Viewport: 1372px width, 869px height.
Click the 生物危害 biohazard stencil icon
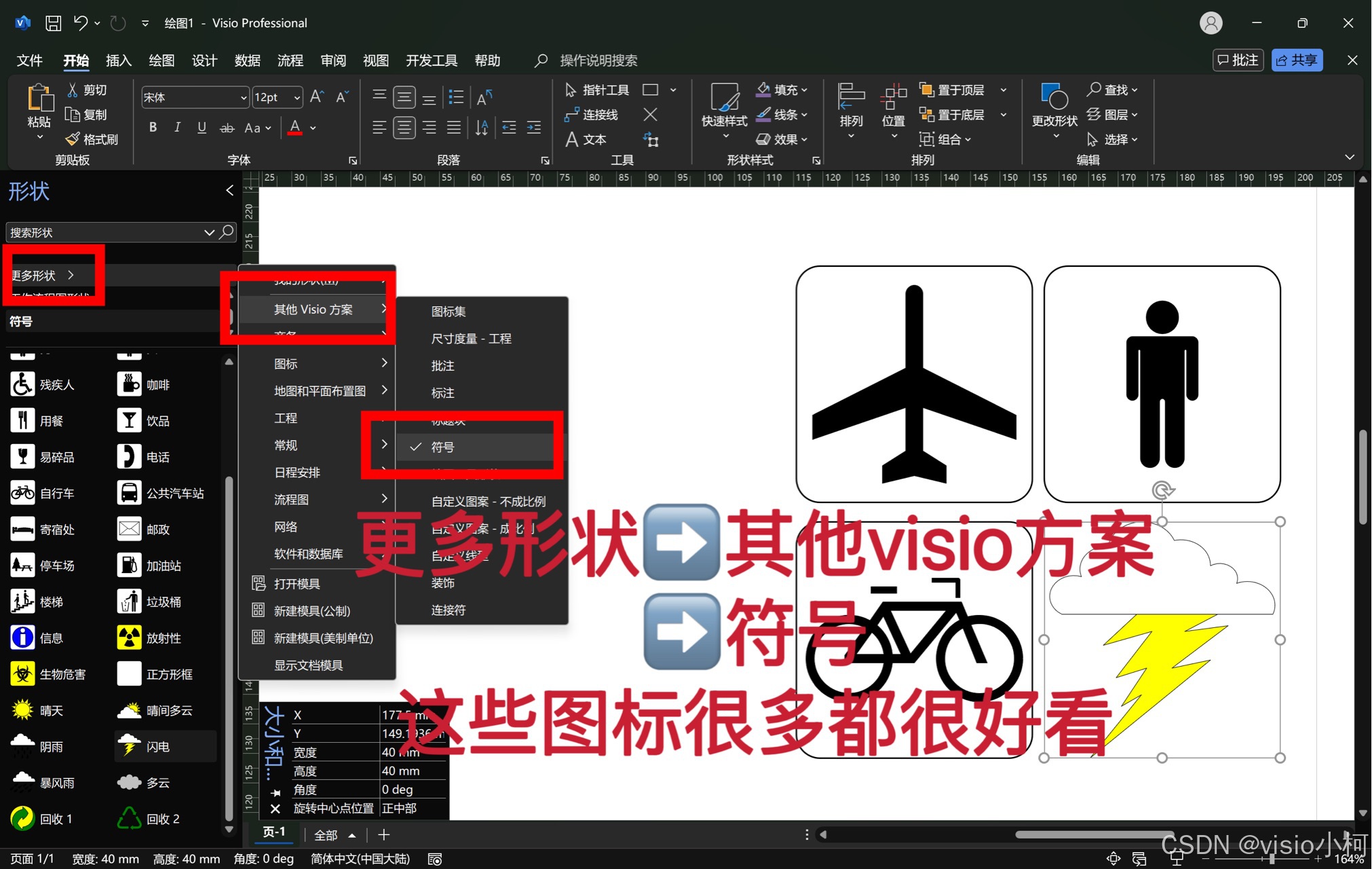click(22, 674)
